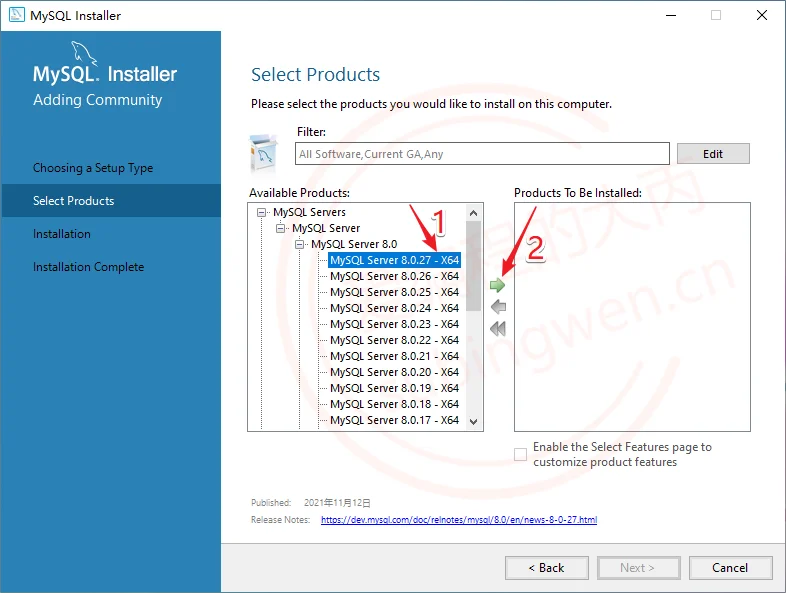Click the scroll-down arrow of Available Products

474,421
